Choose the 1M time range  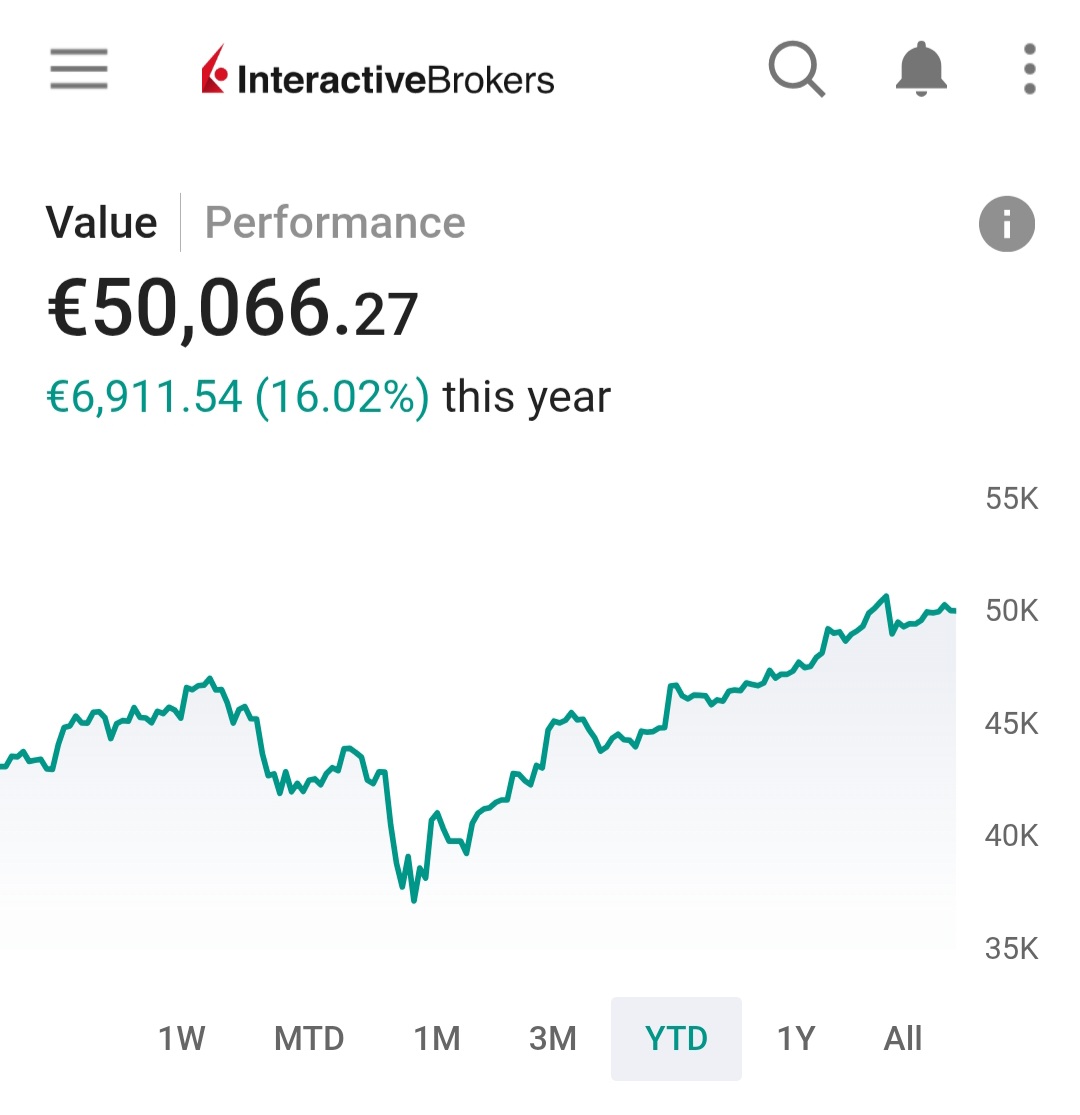point(437,1039)
